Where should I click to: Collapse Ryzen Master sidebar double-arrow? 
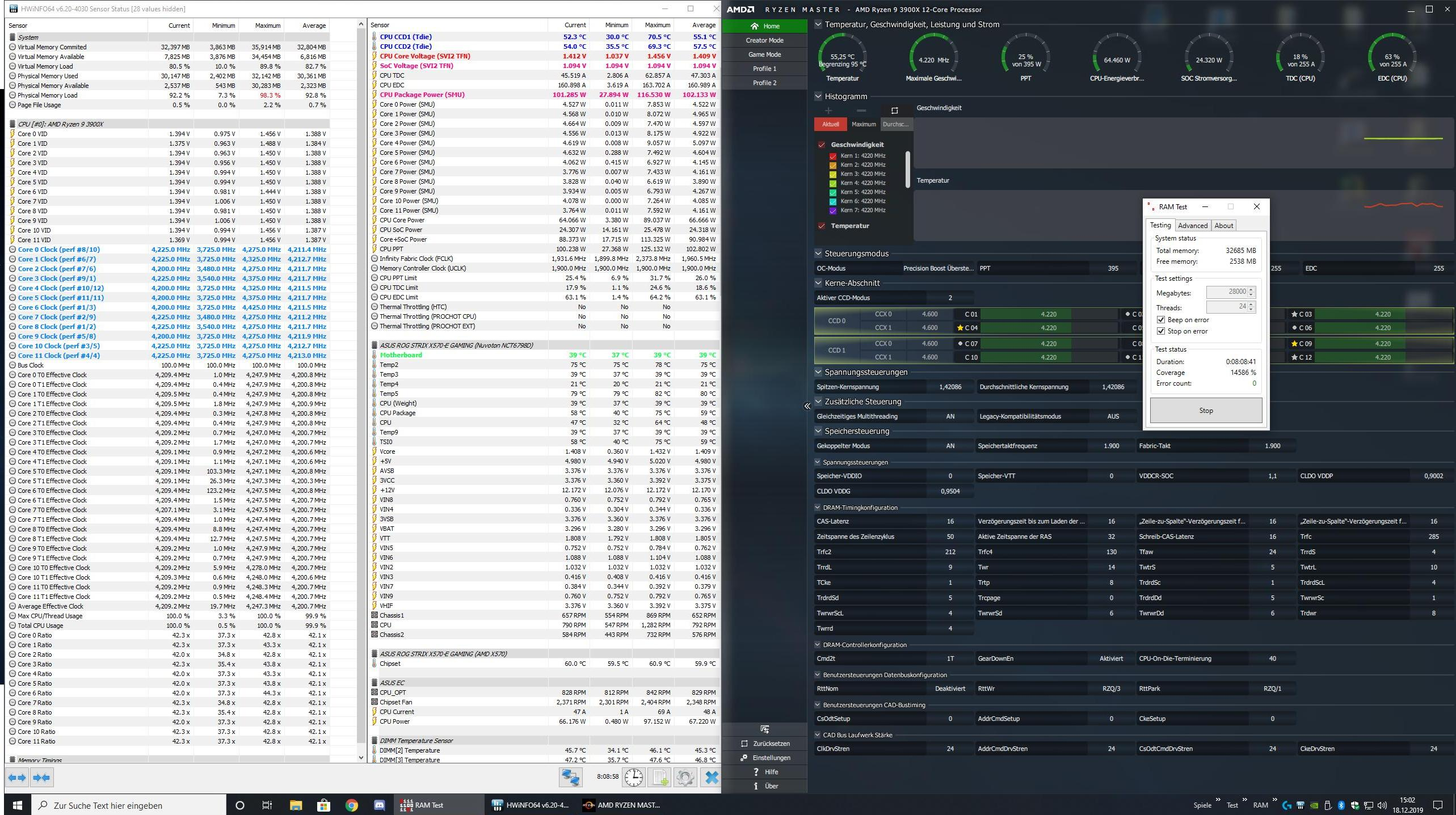click(807, 406)
